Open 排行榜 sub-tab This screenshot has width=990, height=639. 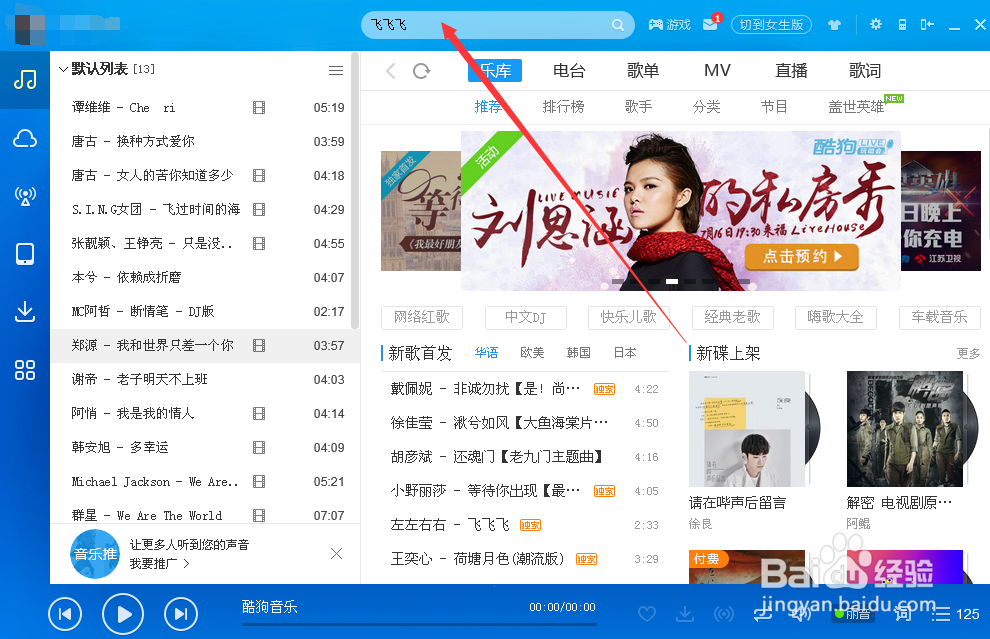coord(563,107)
